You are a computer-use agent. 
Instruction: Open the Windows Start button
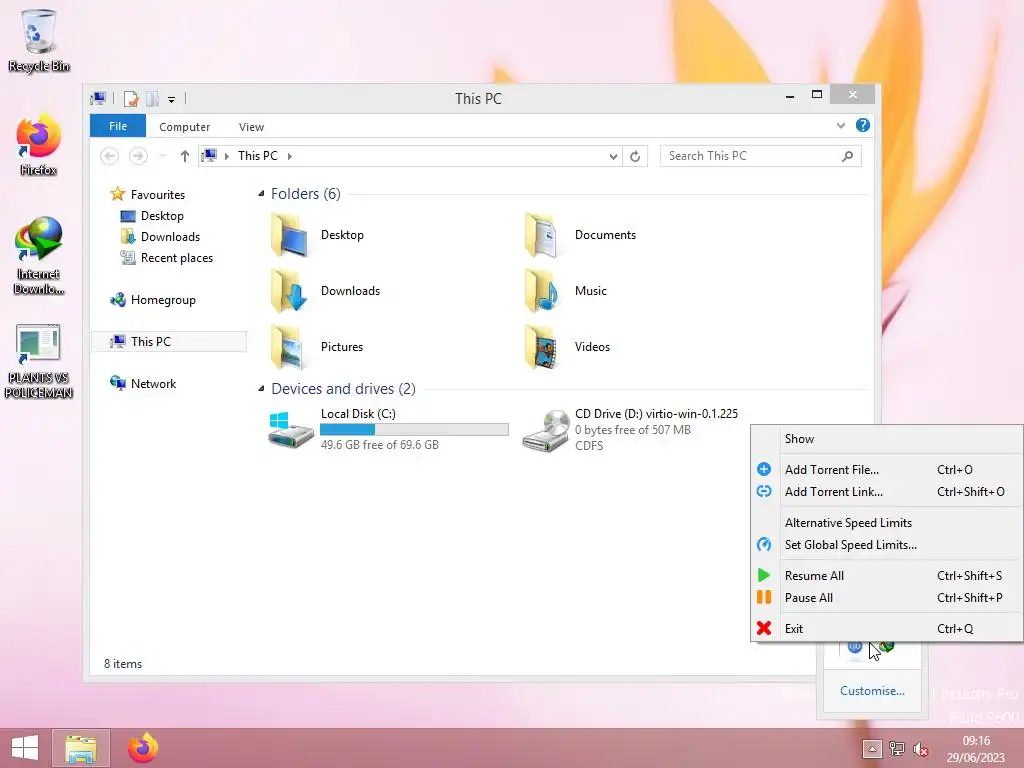(25, 748)
